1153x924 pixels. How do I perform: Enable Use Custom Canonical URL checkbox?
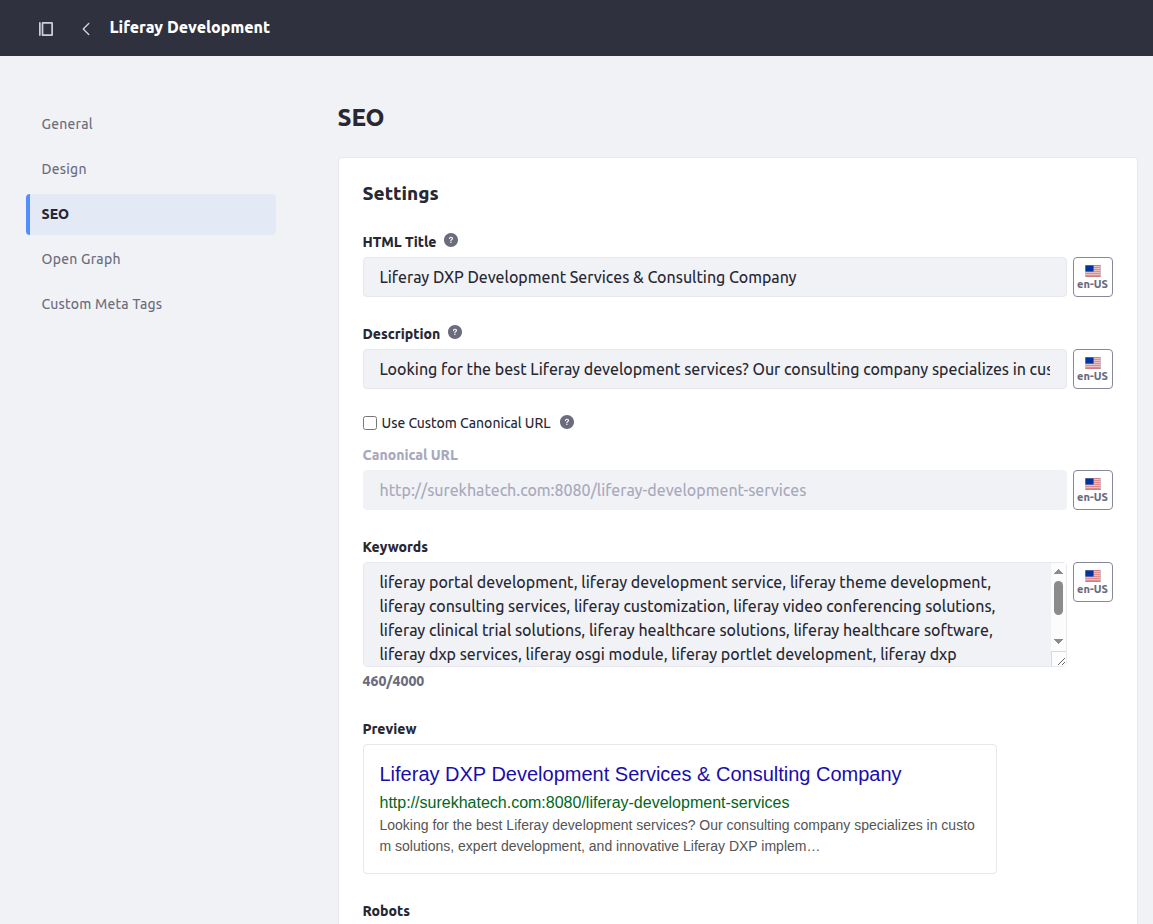(x=370, y=423)
